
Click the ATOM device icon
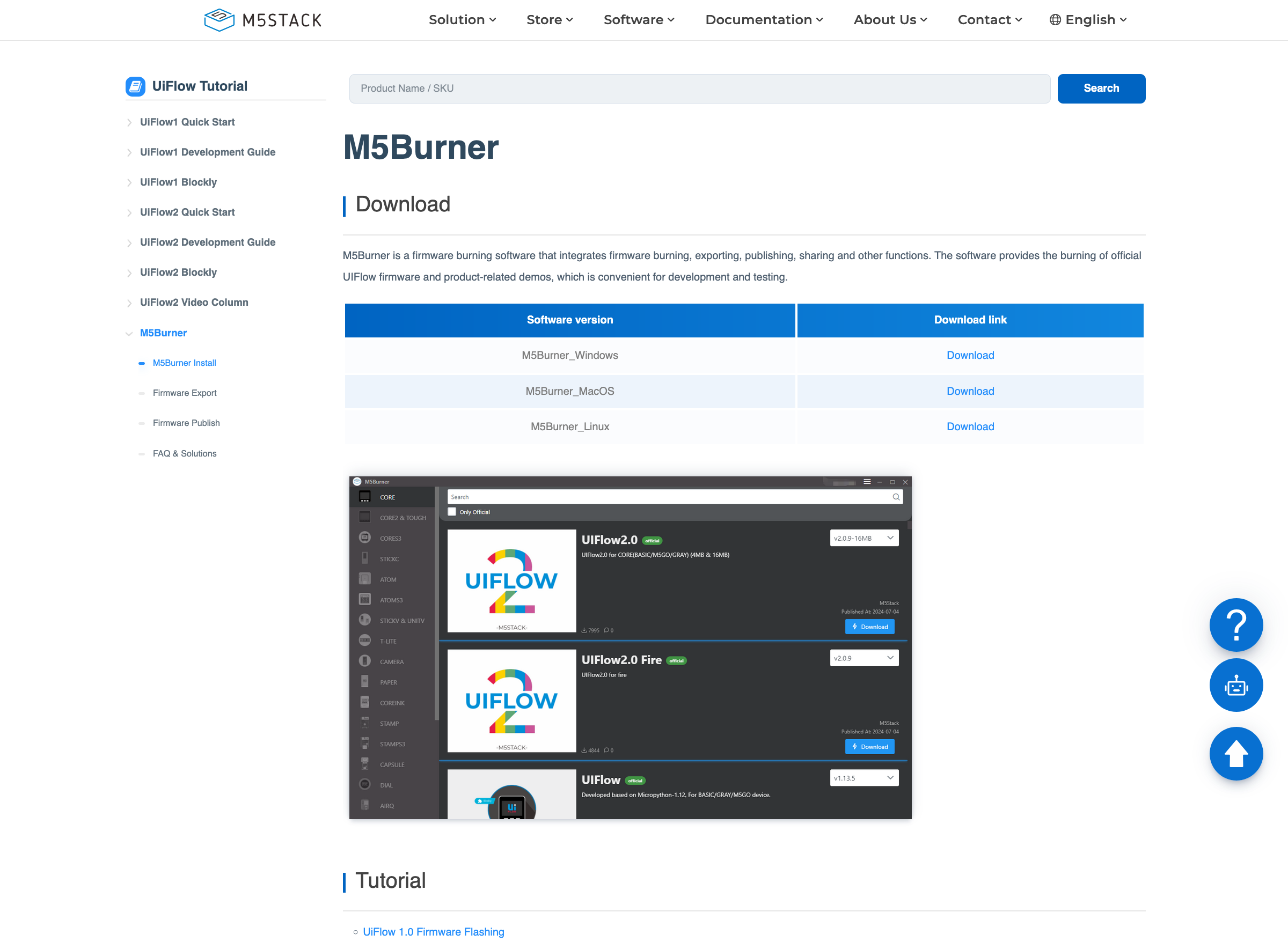[x=364, y=579]
